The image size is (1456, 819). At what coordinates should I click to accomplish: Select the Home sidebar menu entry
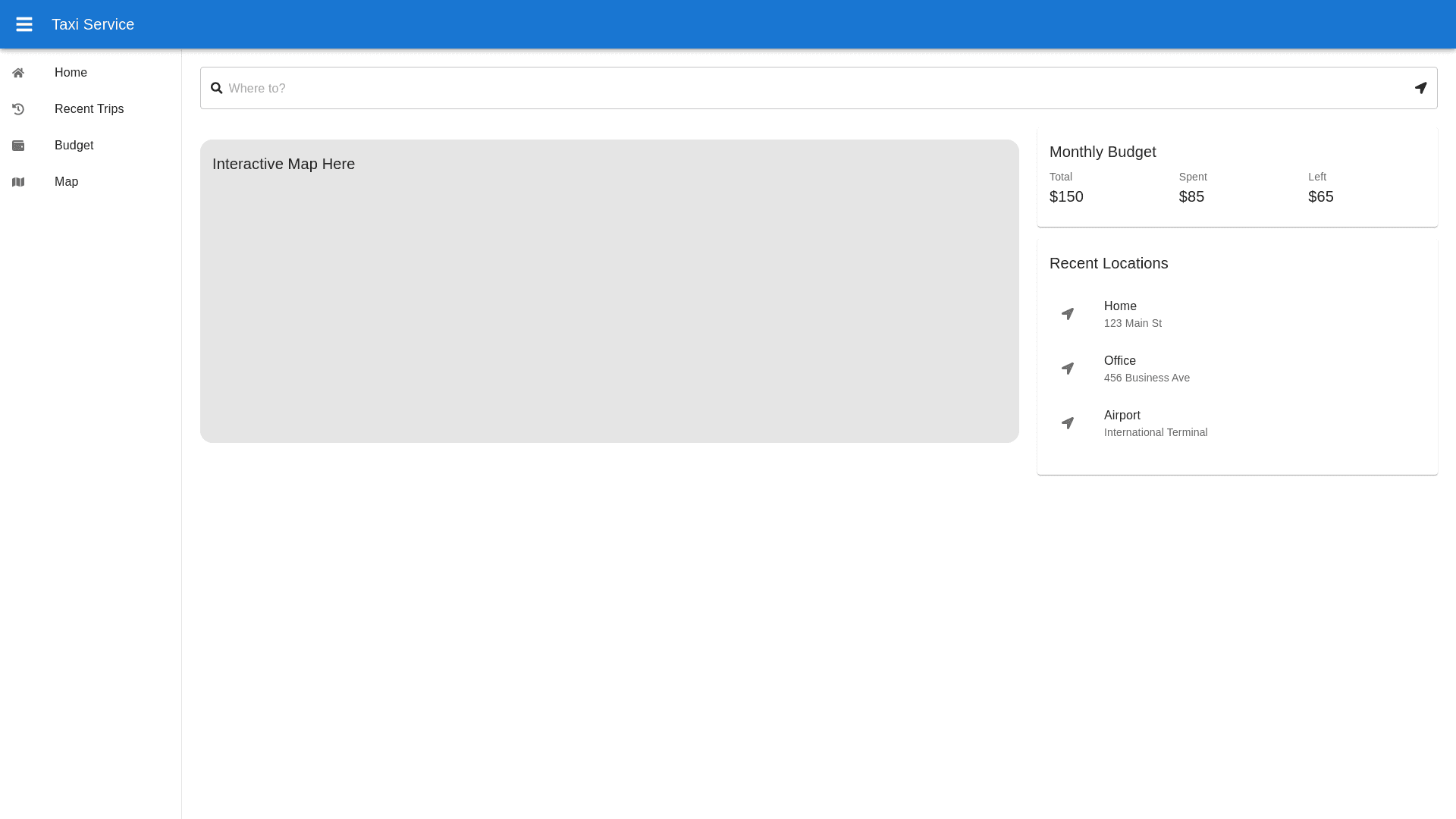[71, 73]
